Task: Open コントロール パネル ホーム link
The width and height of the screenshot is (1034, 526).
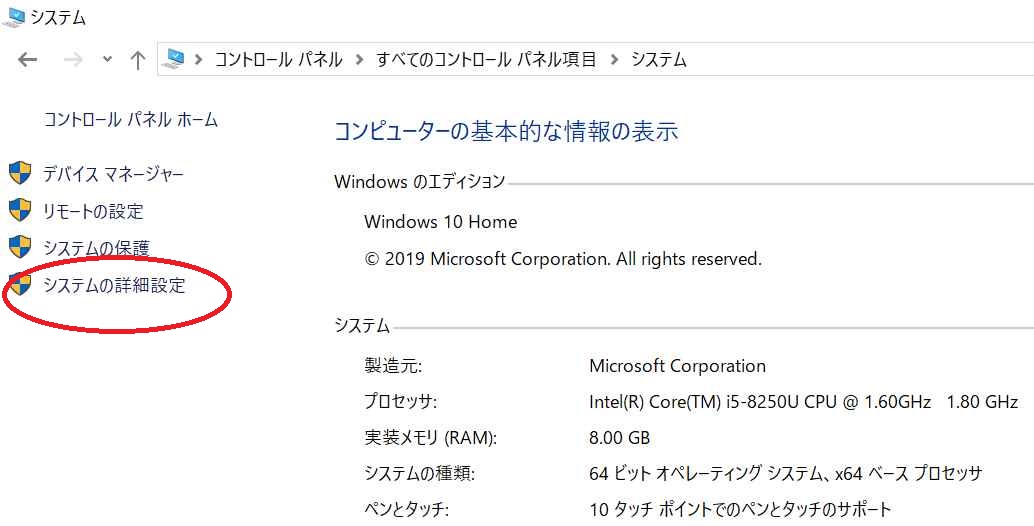Action: click(131, 120)
